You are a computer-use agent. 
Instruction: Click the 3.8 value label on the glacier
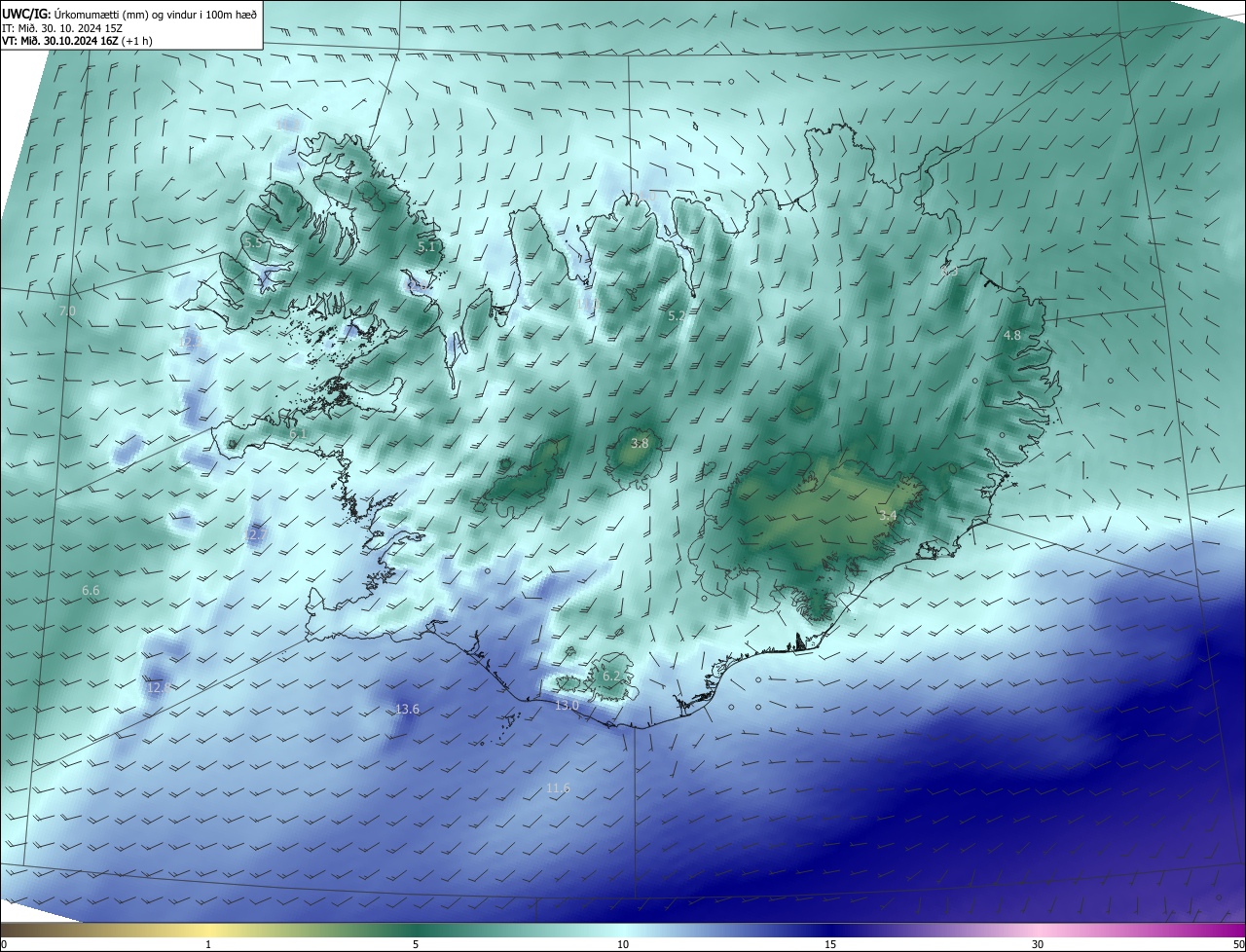click(x=640, y=443)
